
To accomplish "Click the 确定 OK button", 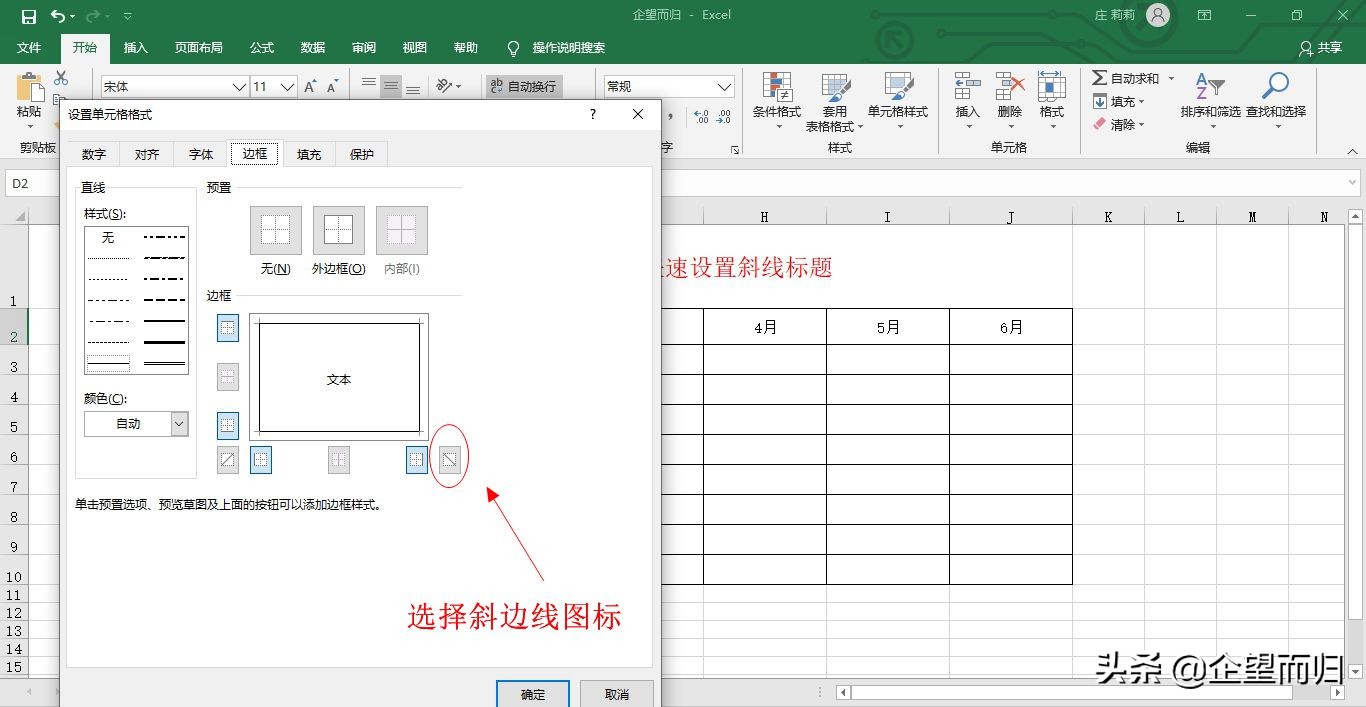I will pos(532,694).
